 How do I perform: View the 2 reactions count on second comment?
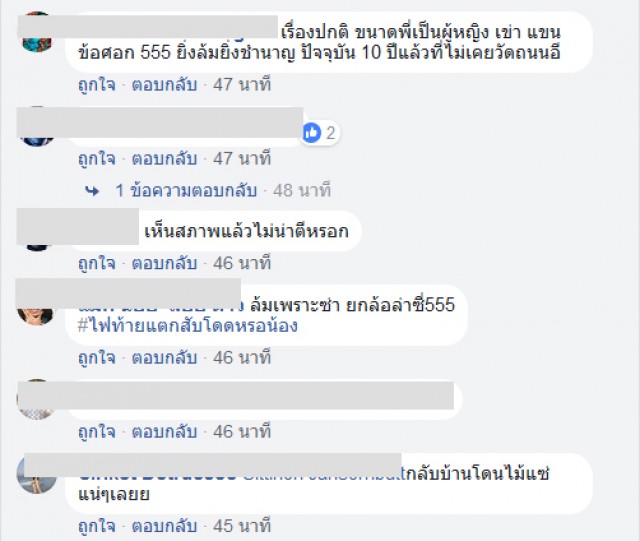[x=330, y=133]
